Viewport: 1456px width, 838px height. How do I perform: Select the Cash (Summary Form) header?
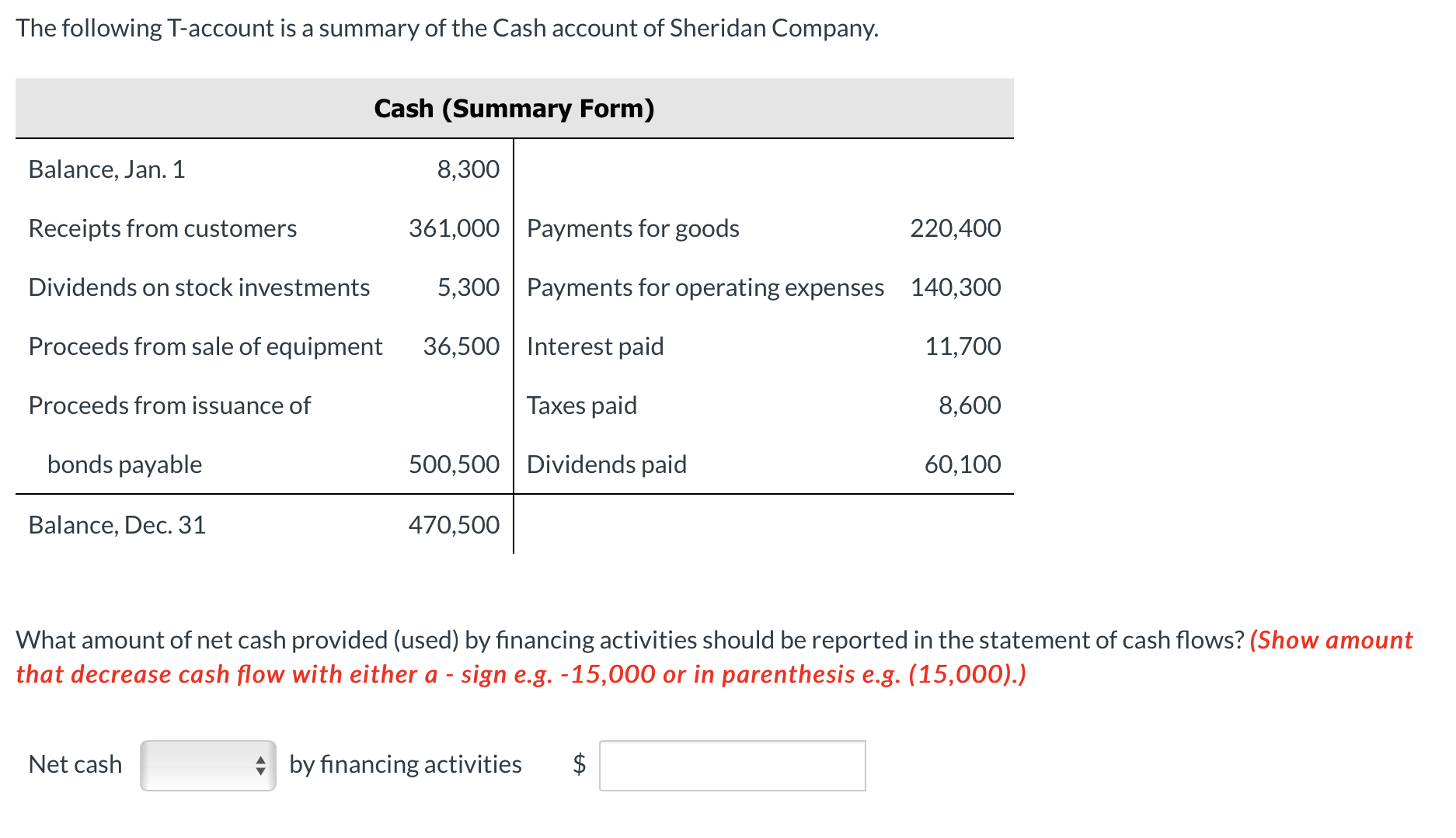click(x=514, y=108)
